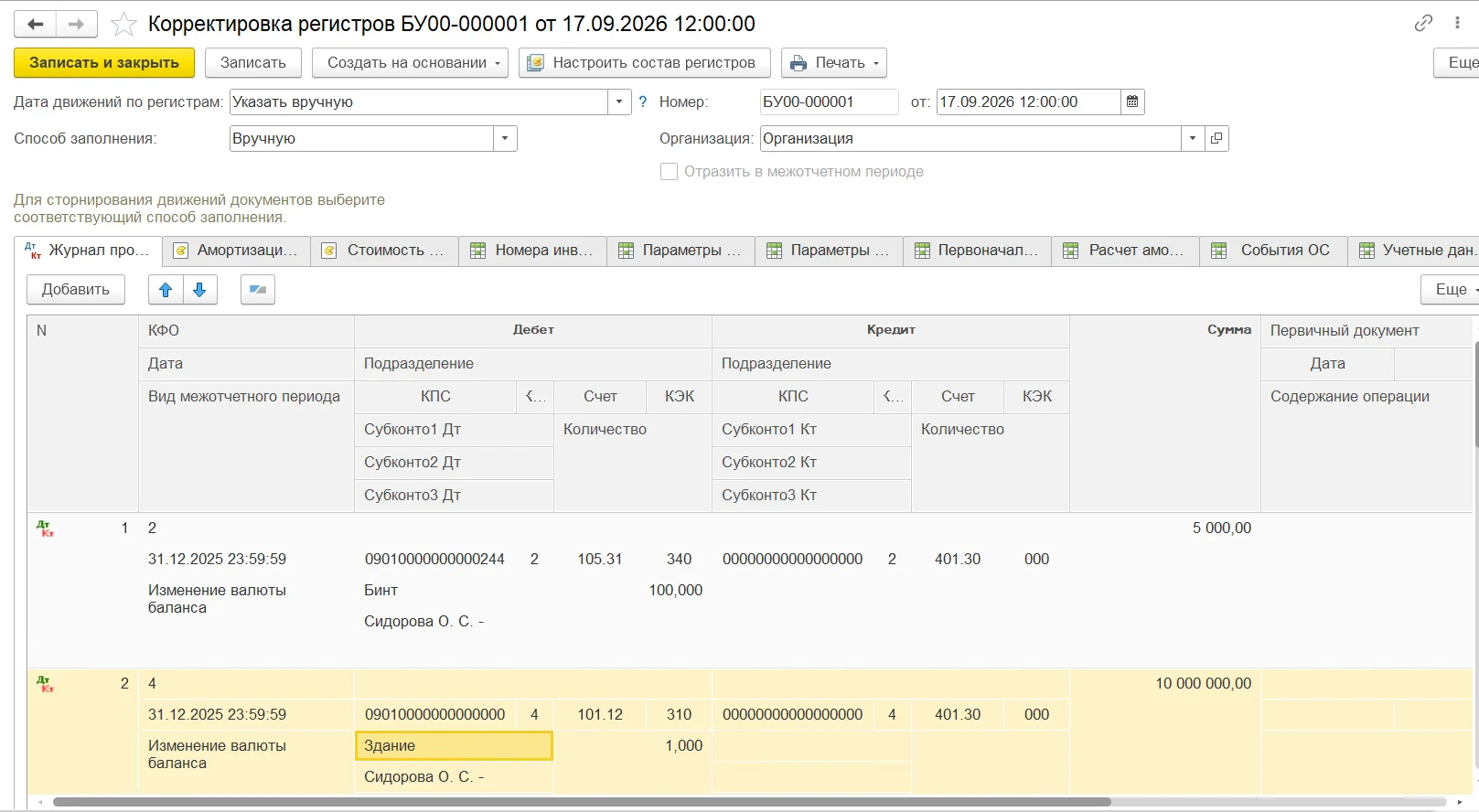Screen dimensions: 1479x812
Task: Expand Дата движений по регистрам dropdown
Action: tap(619, 102)
